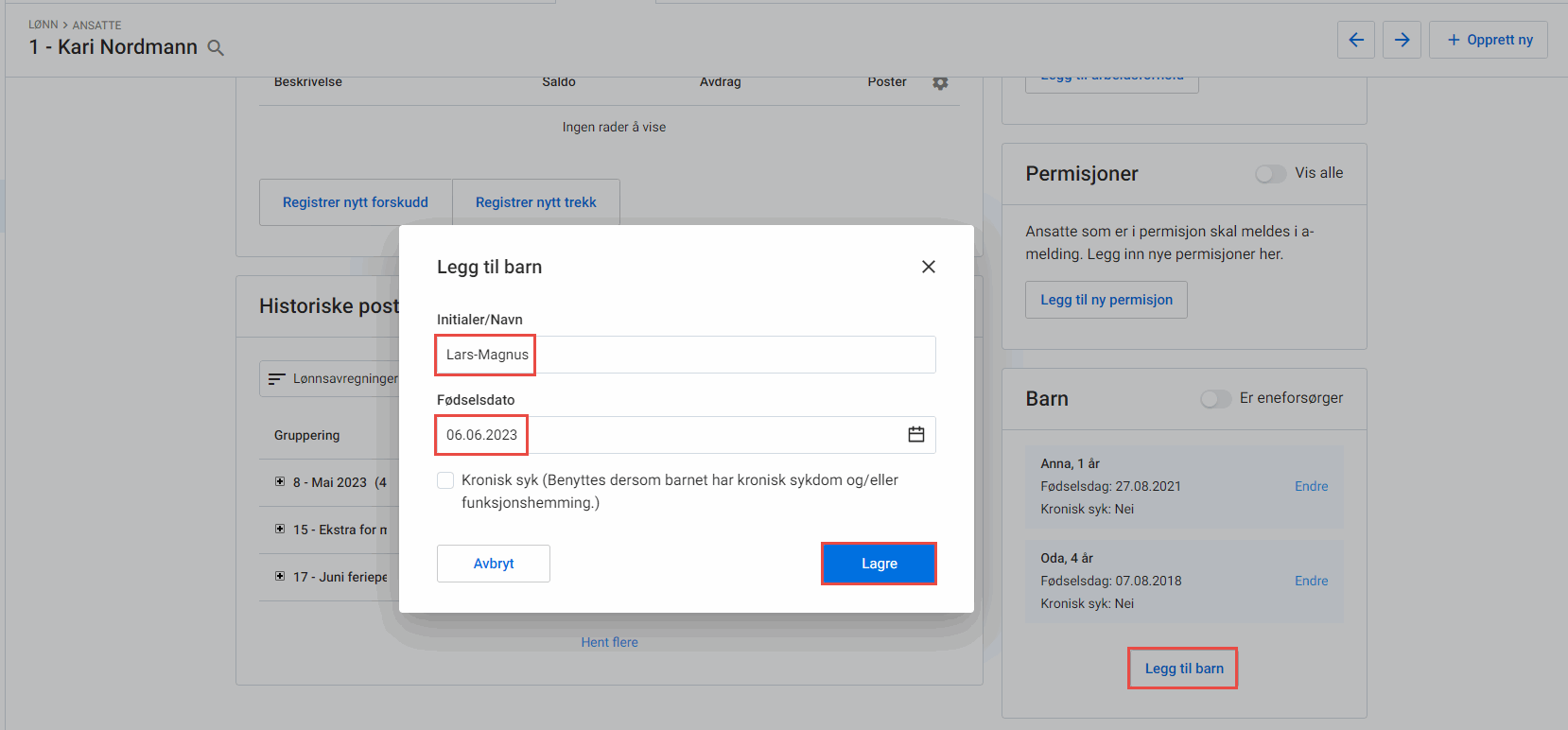Go to previous employee with left arrow

pos(1355,40)
